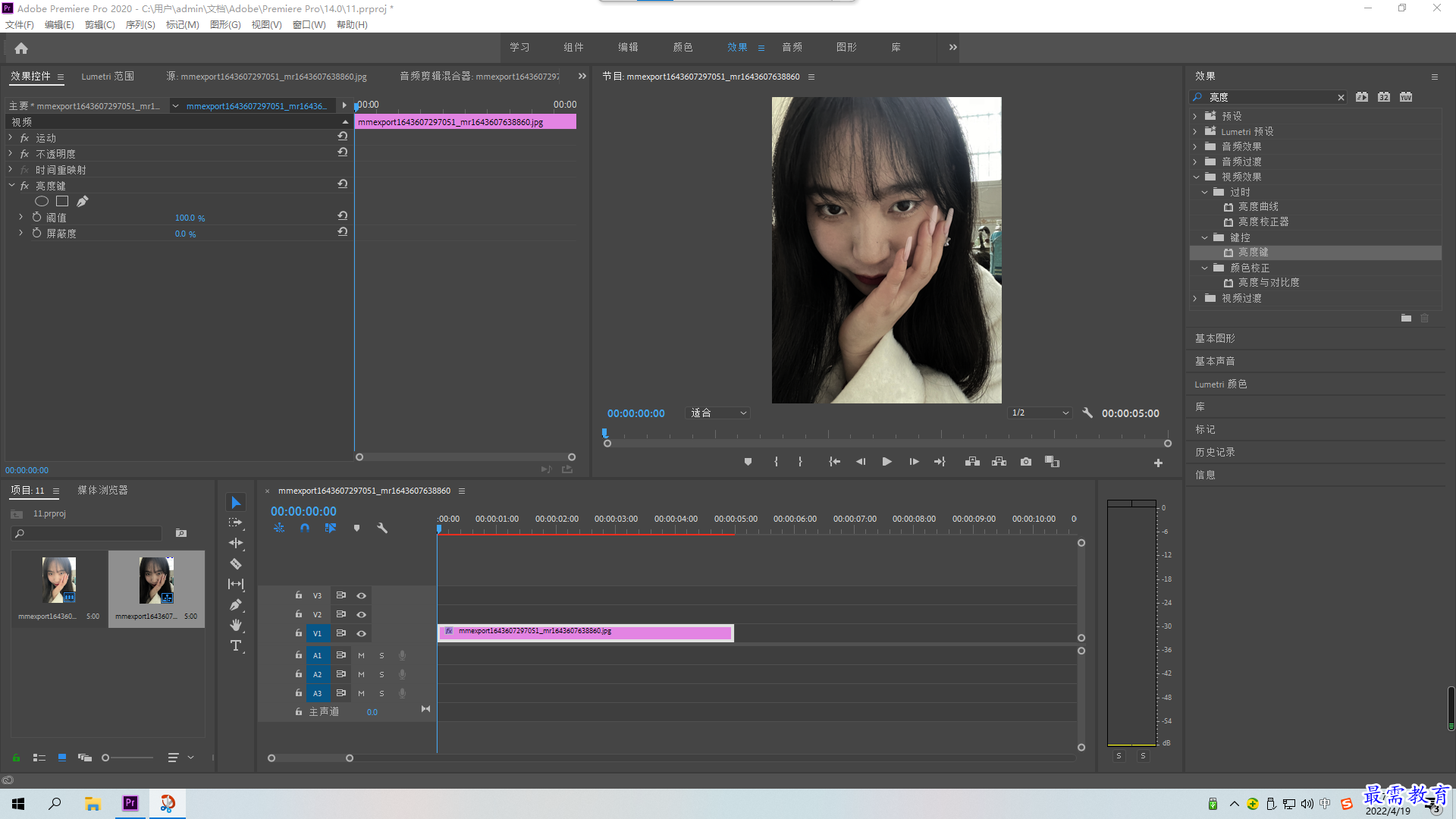Show more workspaces overflow chevron
Viewport: 1456px width, 819px height.
tap(952, 47)
